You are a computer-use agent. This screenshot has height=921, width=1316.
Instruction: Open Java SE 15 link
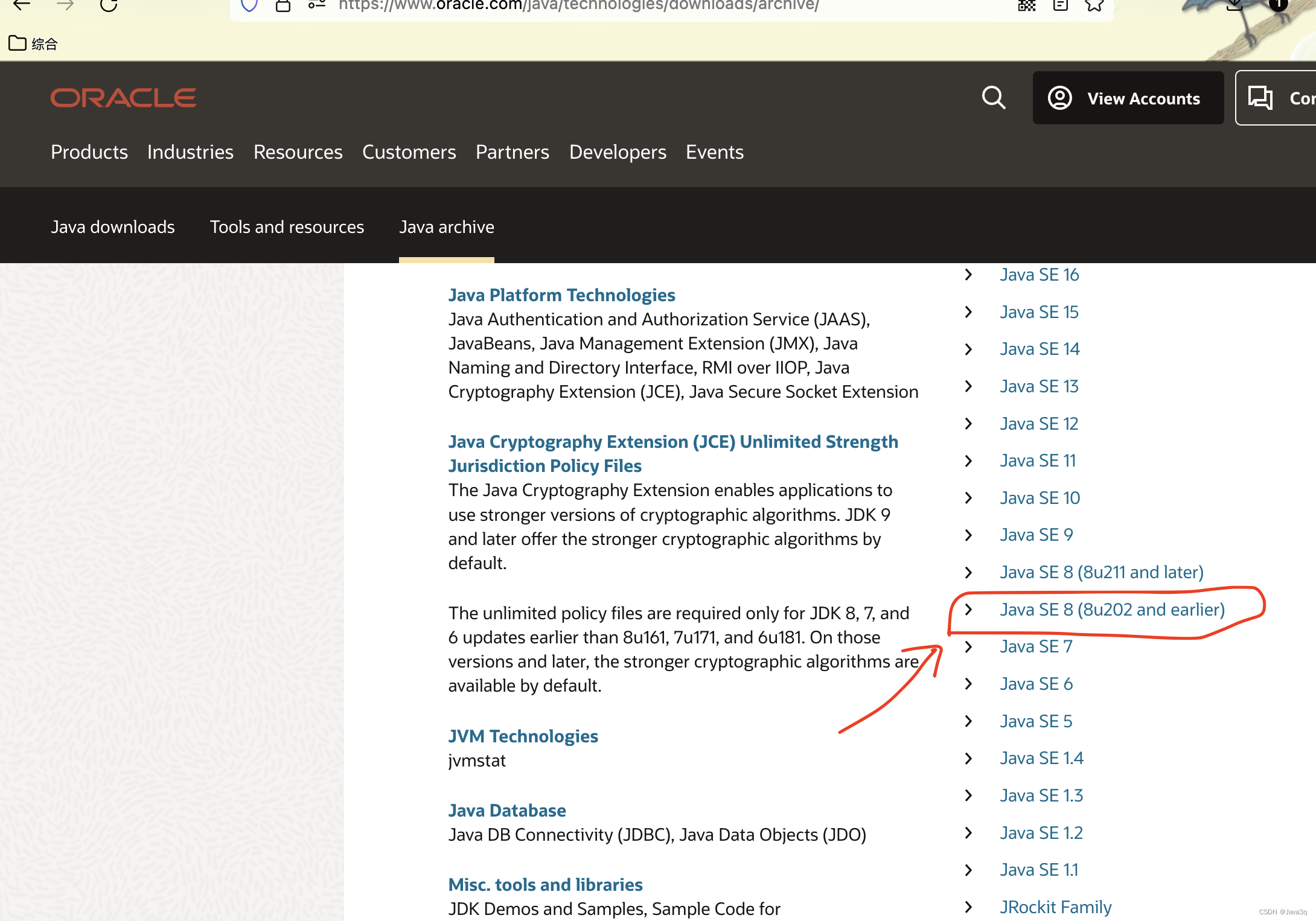[1039, 312]
